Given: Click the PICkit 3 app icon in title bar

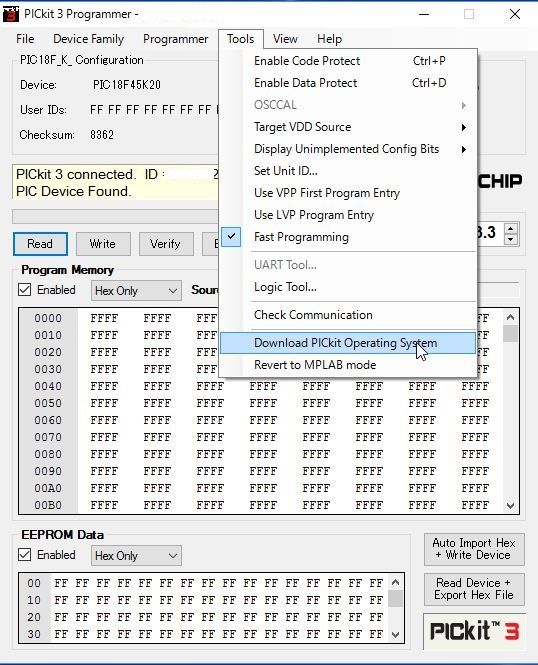Looking at the screenshot, I should pos(11,14).
